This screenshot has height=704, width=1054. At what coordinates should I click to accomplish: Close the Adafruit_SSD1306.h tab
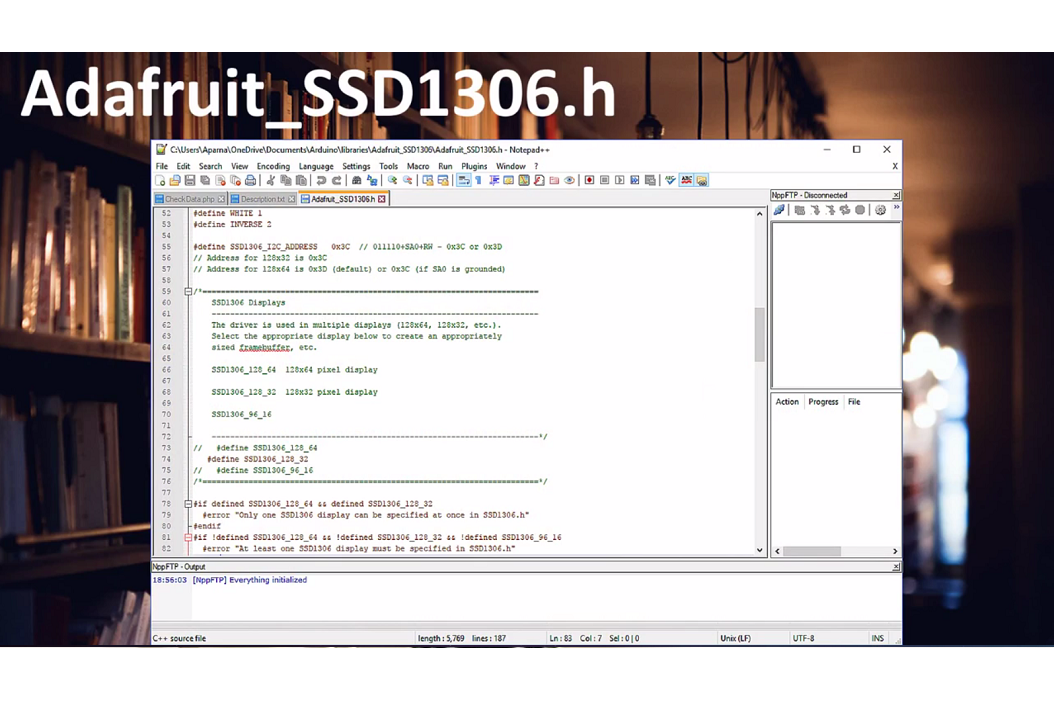pyautogui.click(x=382, y=199)
